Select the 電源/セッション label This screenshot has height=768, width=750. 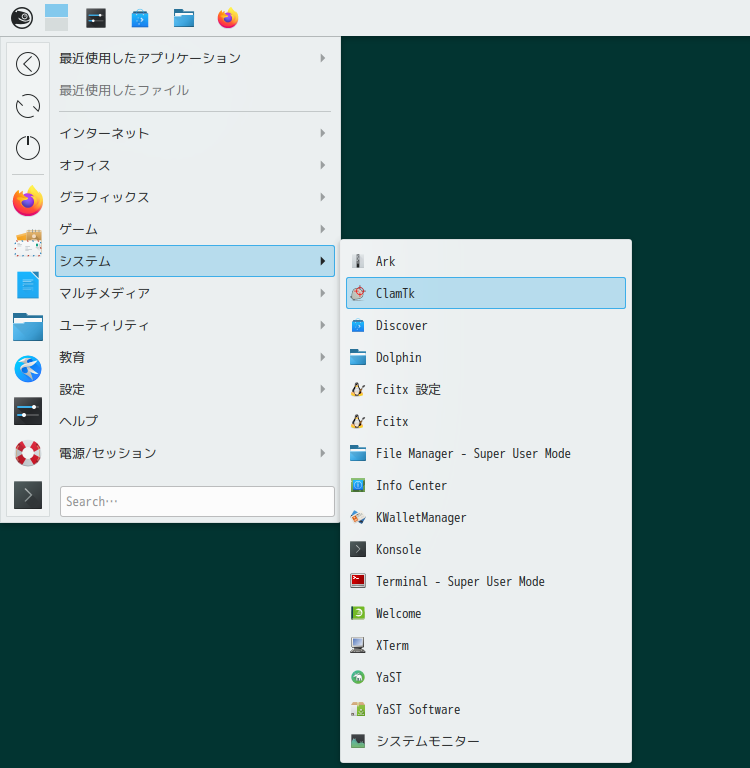[x=108, y=453]
